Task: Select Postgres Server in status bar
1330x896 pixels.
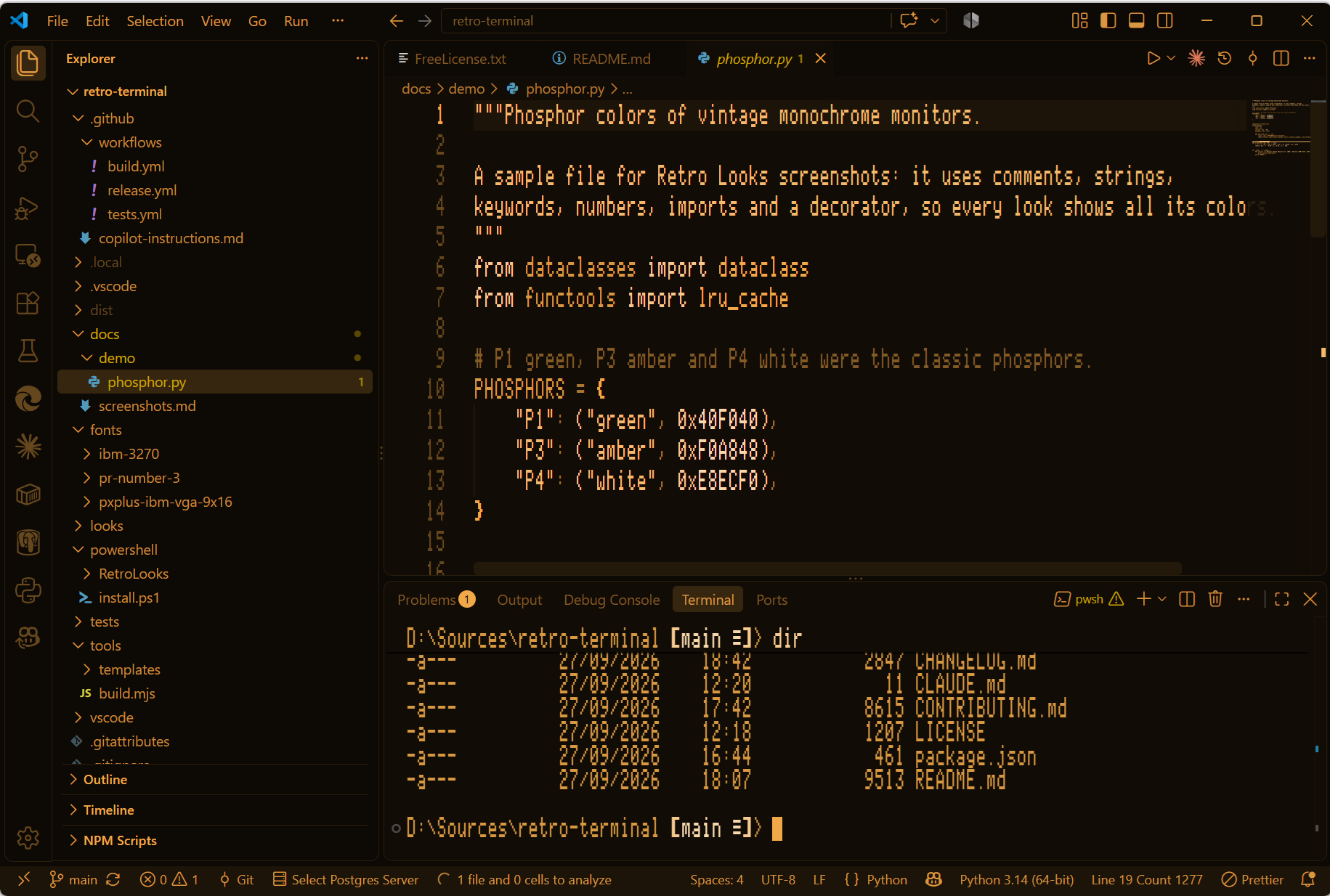Action: coord(346,879)
